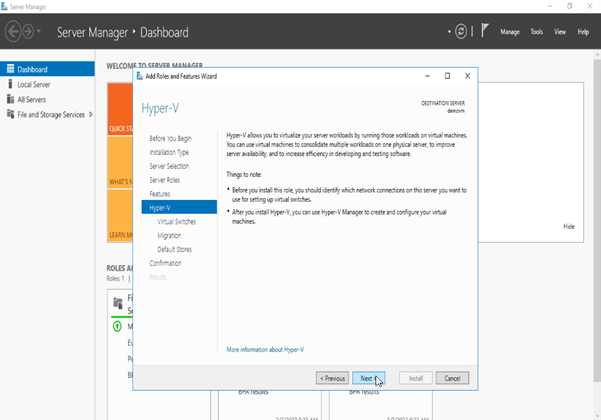Click the scrollbar up arrow

[597, 55]
